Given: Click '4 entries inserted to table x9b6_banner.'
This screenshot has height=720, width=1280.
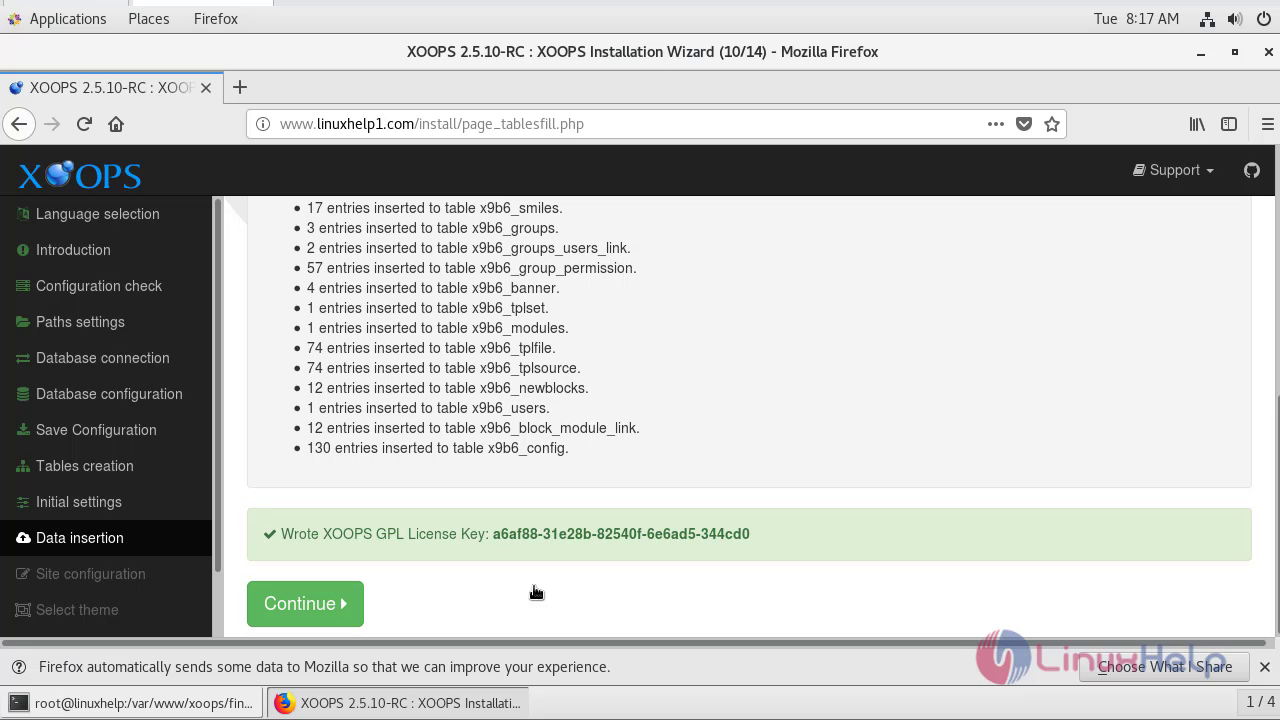Looking at the screenshot, I should tap(433, 288).
